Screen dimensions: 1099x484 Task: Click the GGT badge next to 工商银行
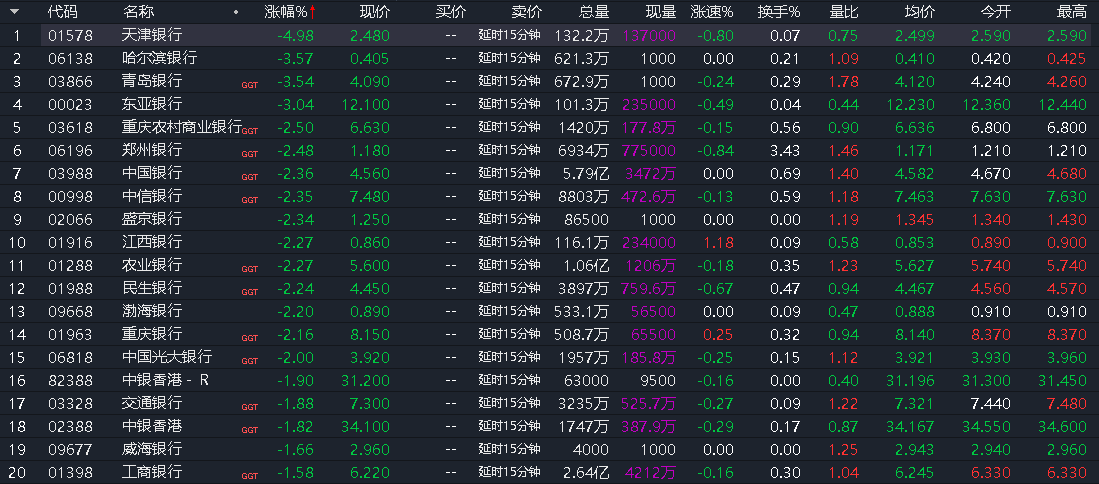(x=249, y=476)
